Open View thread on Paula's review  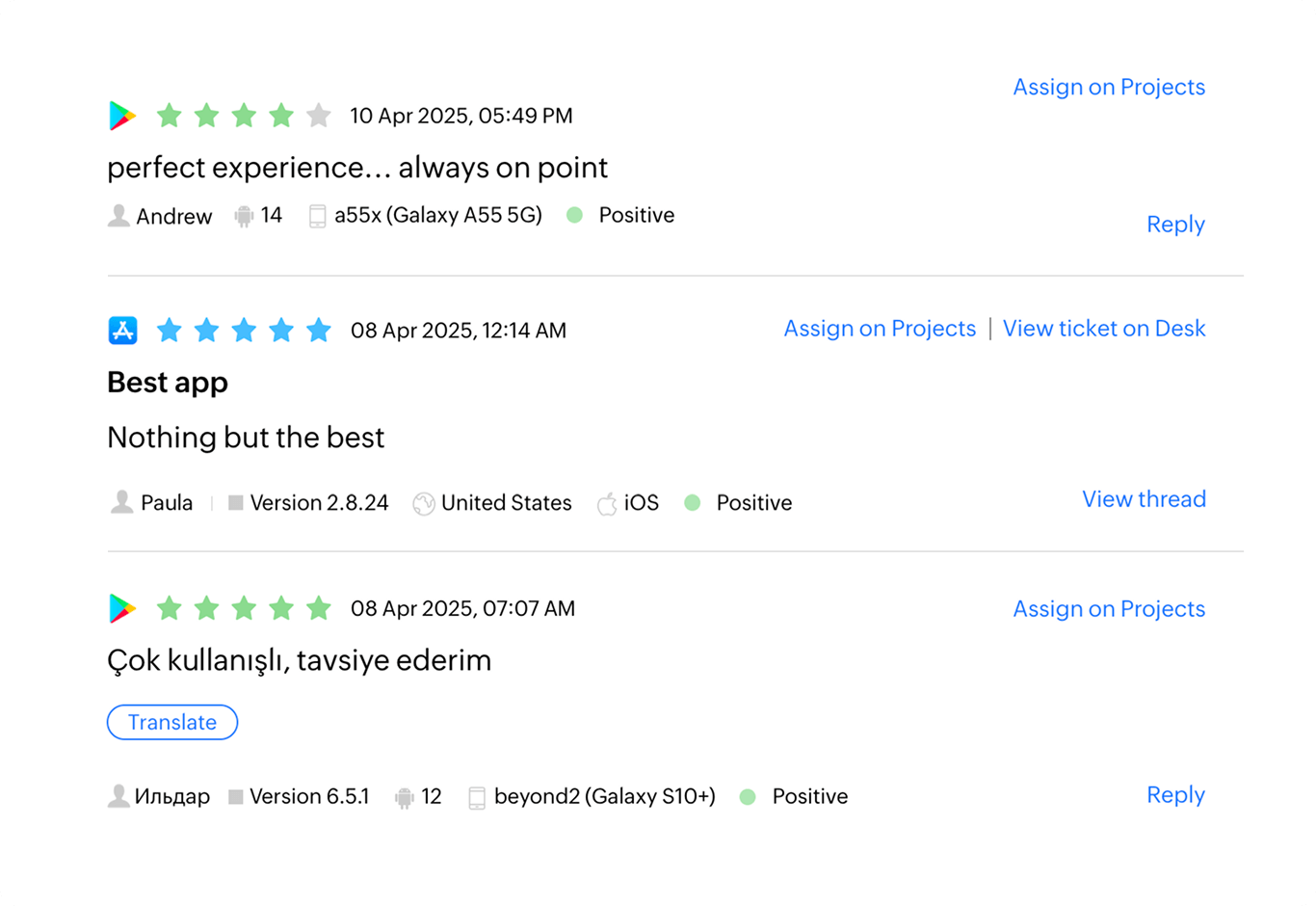pos(1144,499)
